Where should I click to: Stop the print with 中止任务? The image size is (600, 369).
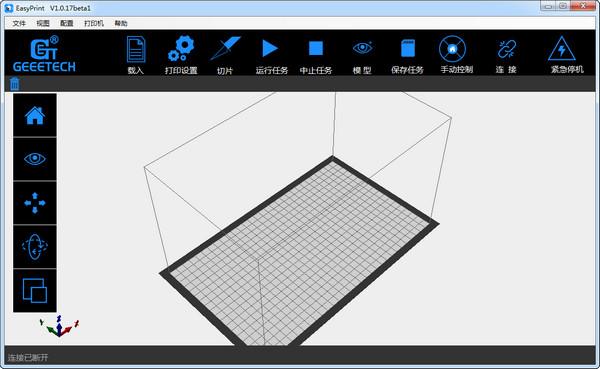[x=316, y=49]
